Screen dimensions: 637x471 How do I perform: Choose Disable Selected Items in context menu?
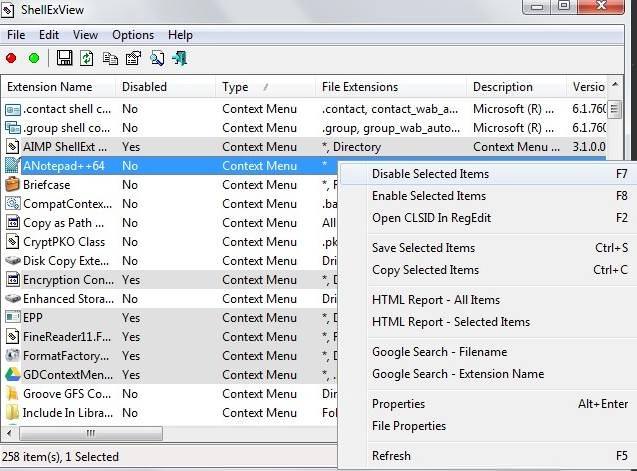(487, 174)
